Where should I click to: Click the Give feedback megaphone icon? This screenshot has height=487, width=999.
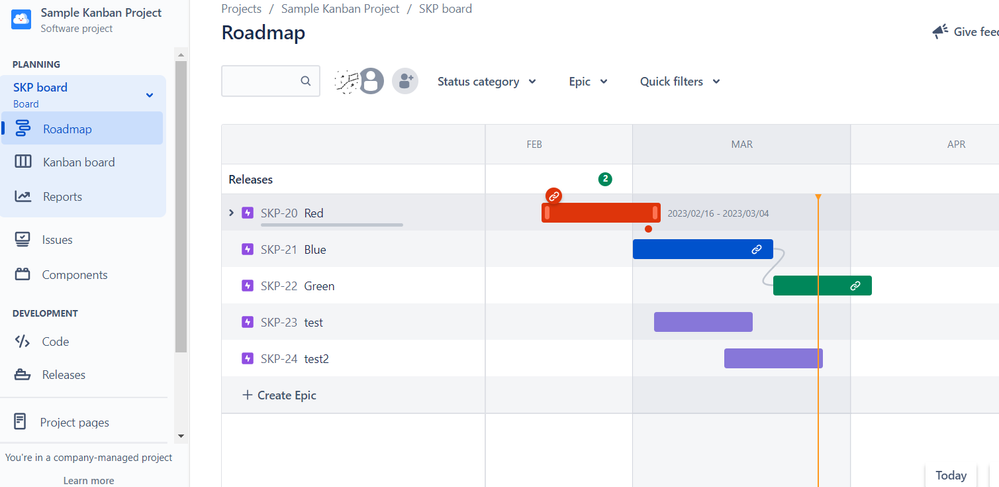click(x=939, y=32)
